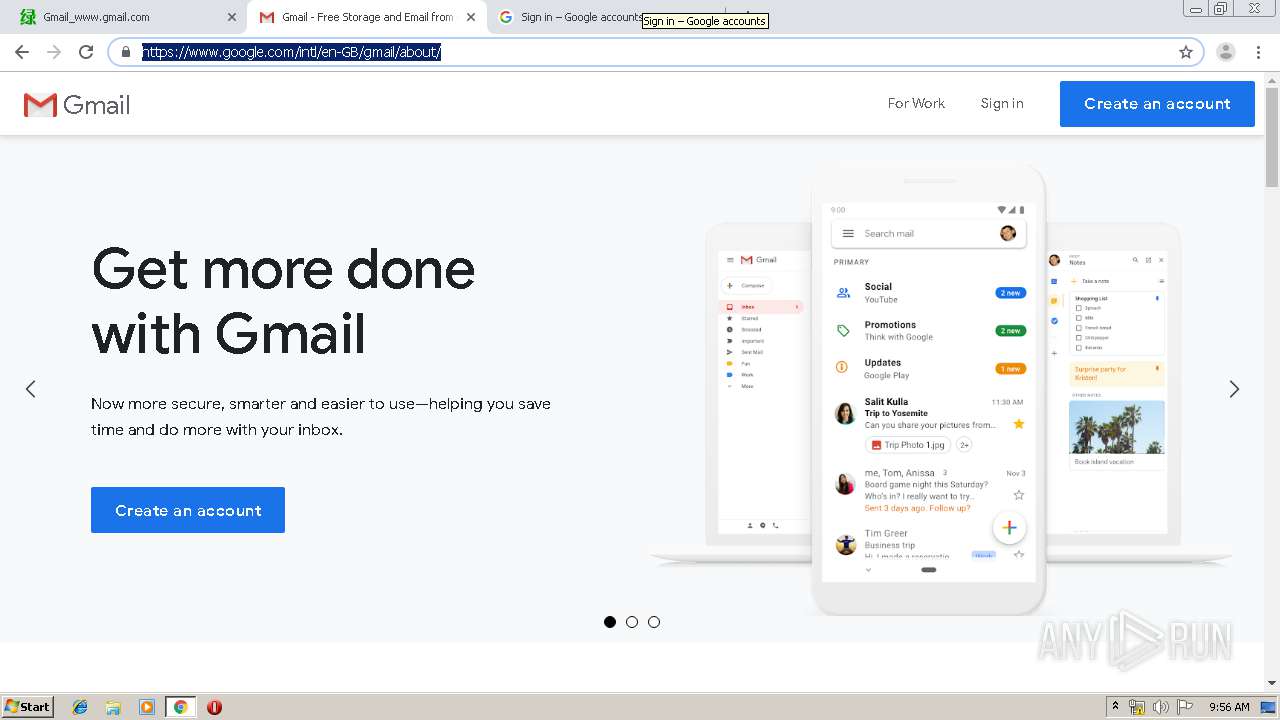Select the Gmail Free Storage and Email tab
The height and width of the screenshot is (720, 1280).
367,17
